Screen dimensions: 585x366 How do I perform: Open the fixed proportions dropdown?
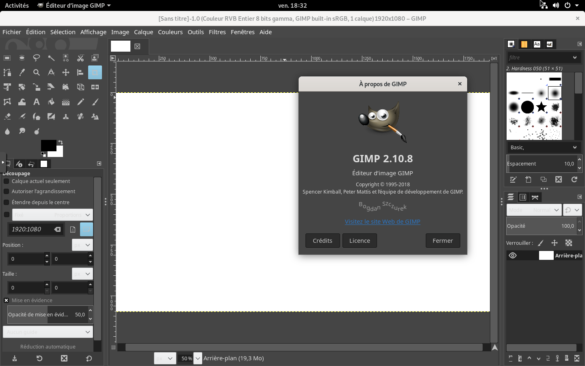point(52,215)
